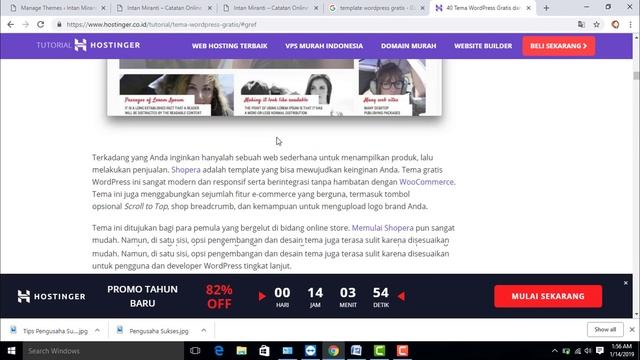Open the Windows Start menu

pos(11,351)
